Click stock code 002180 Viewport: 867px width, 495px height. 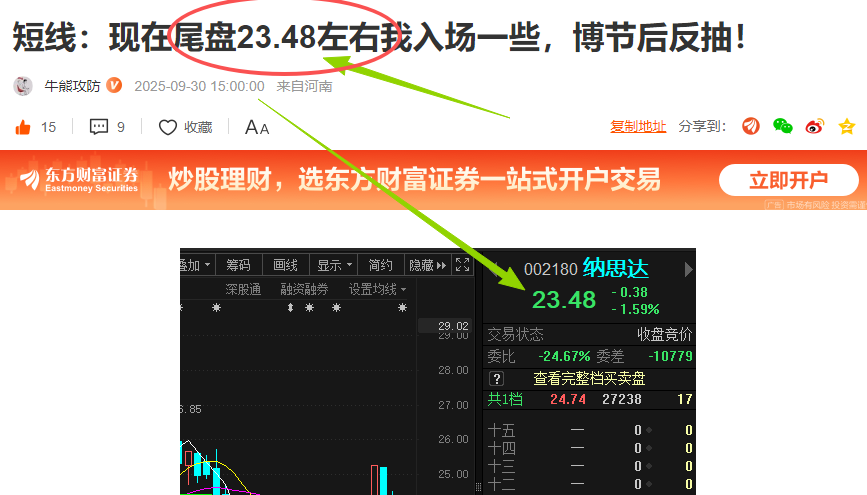tap(551, 270)
